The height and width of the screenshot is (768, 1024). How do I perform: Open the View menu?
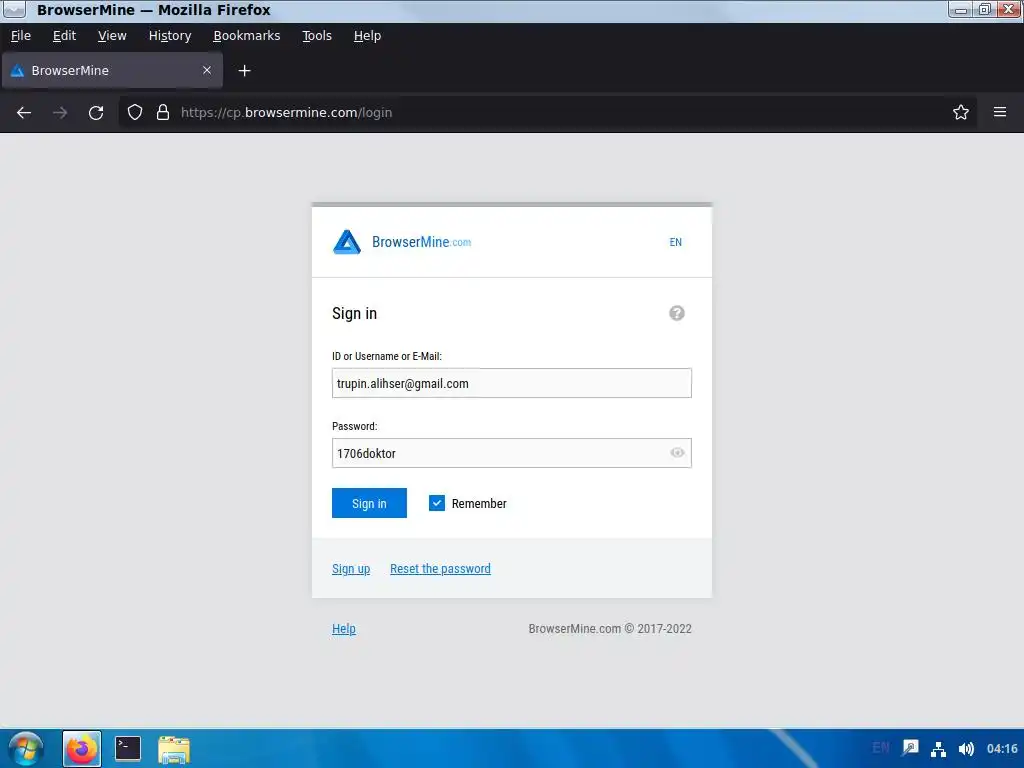pyautogui.click(x=112, y=36)
